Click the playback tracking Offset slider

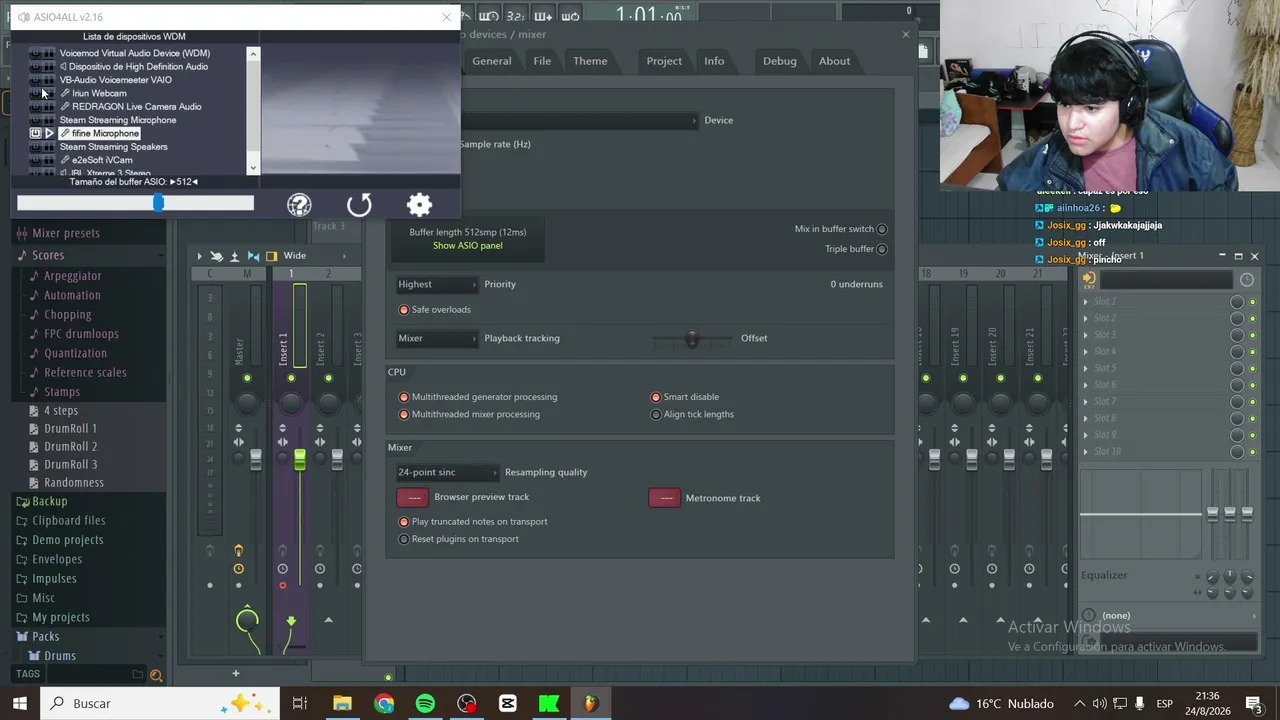coord(692,339)
